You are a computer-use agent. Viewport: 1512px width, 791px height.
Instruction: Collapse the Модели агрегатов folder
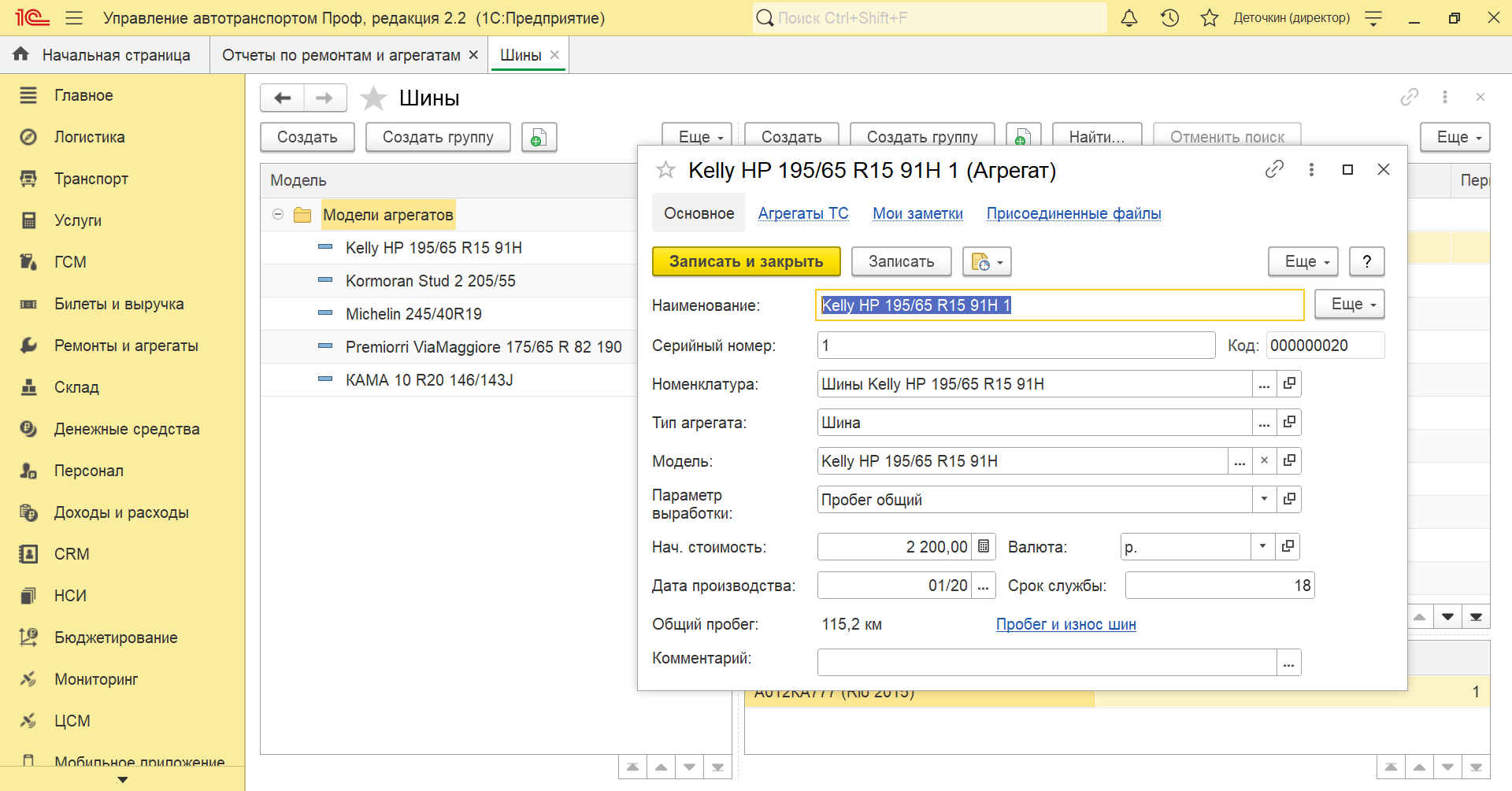point(278,214)
